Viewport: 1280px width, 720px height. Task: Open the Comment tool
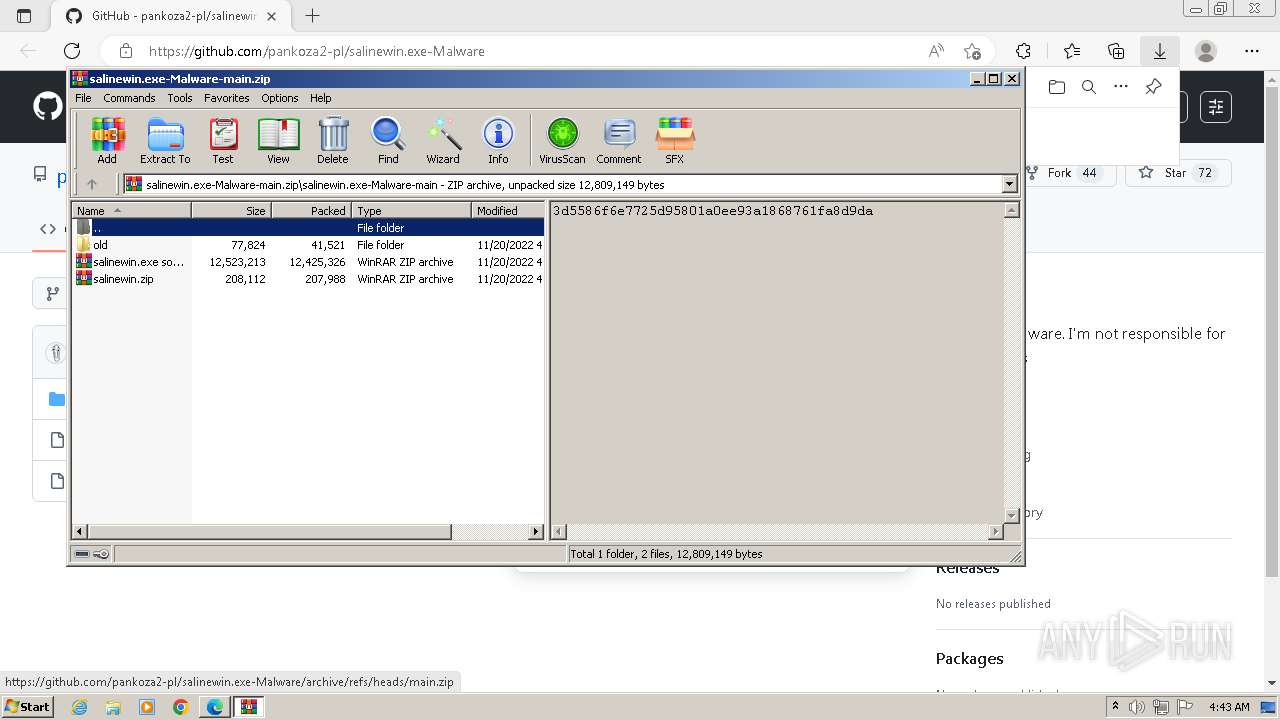pyautogui.click(x=619, y=140)
